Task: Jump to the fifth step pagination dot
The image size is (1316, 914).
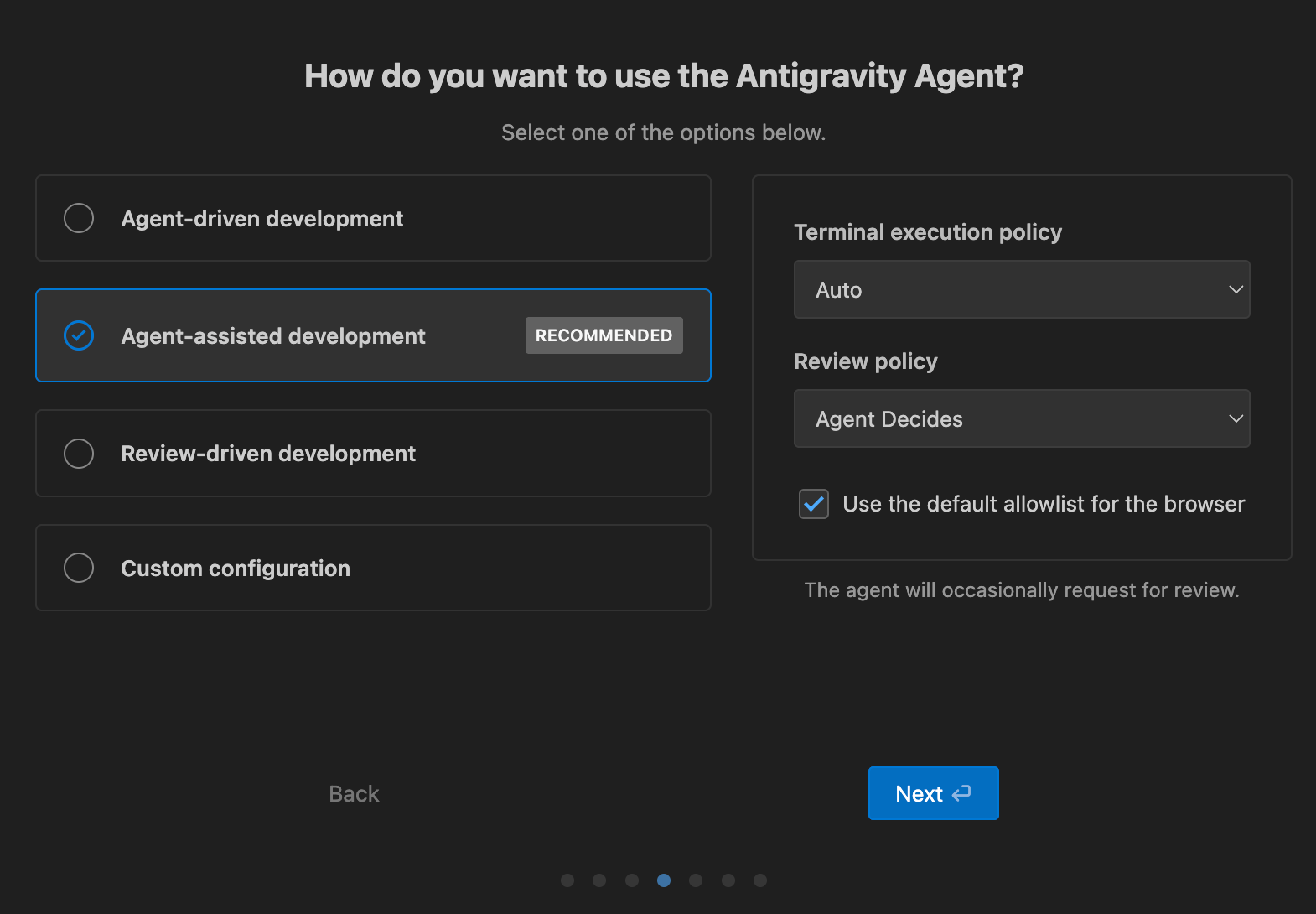Action: click(696, 880)
